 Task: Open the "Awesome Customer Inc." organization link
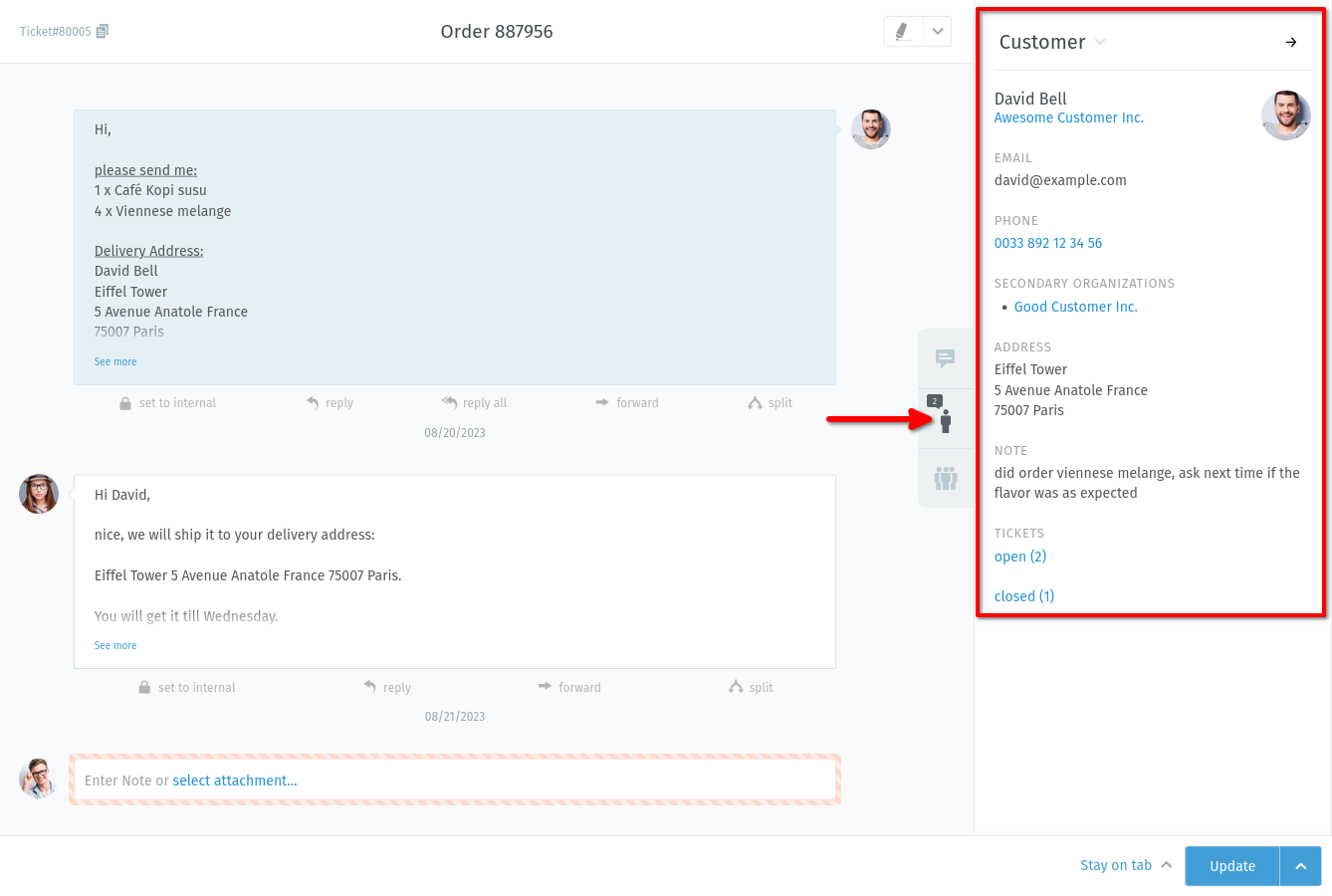(1069, 117)
